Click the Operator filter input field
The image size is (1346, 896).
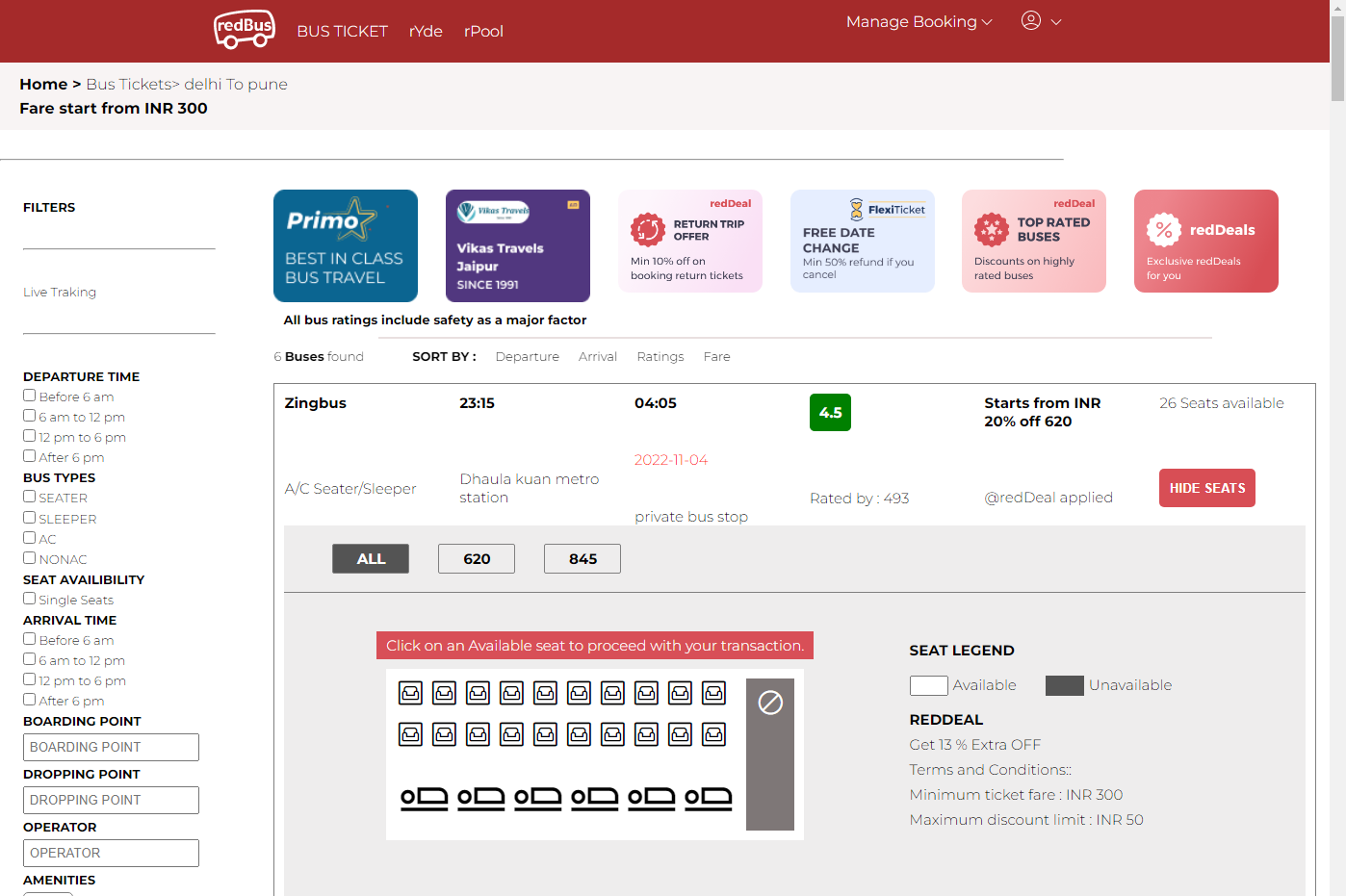[x=111, y=853]
